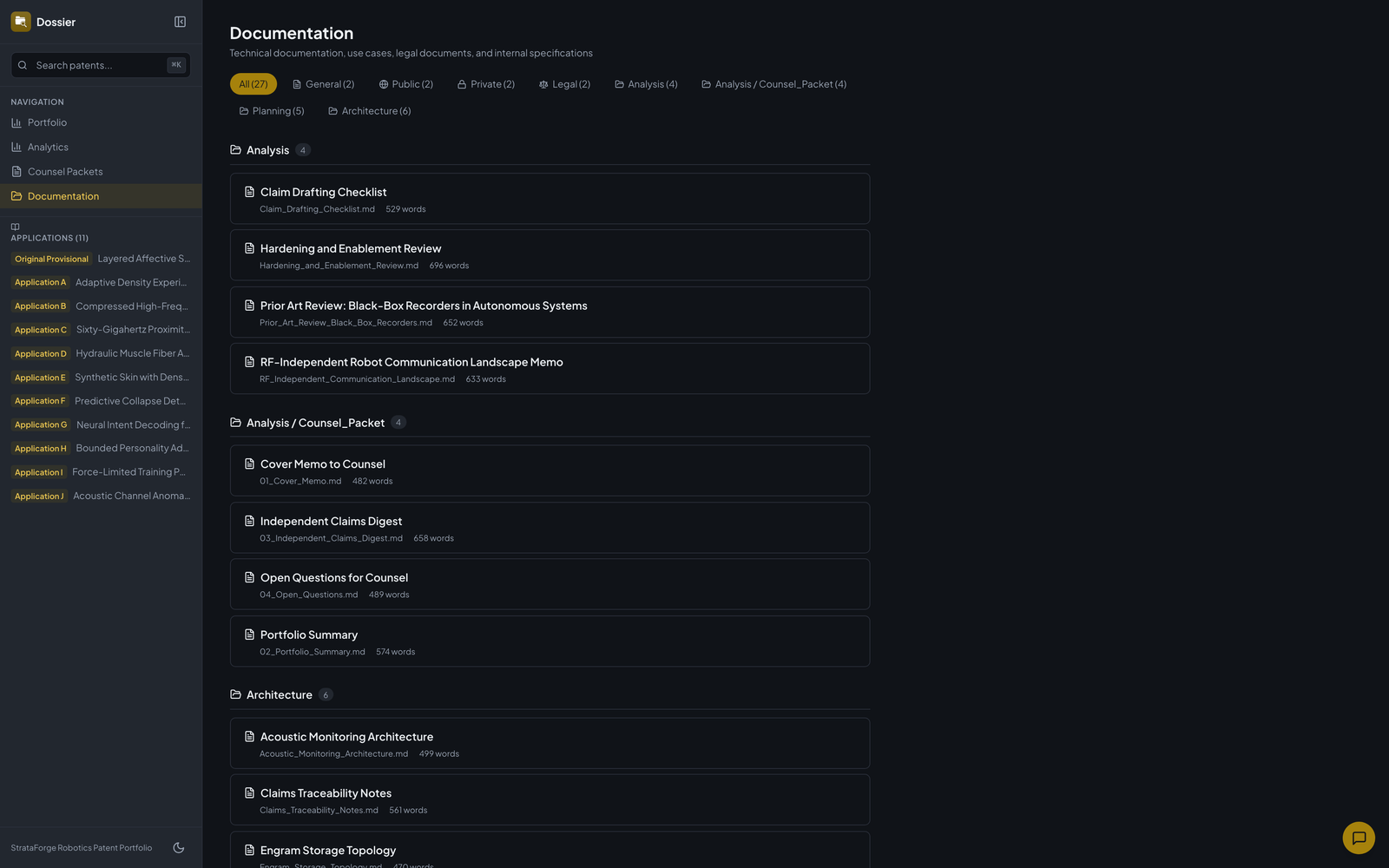
Task: Toggle dark mode moon icon
Action: click(x=179, y=848)
